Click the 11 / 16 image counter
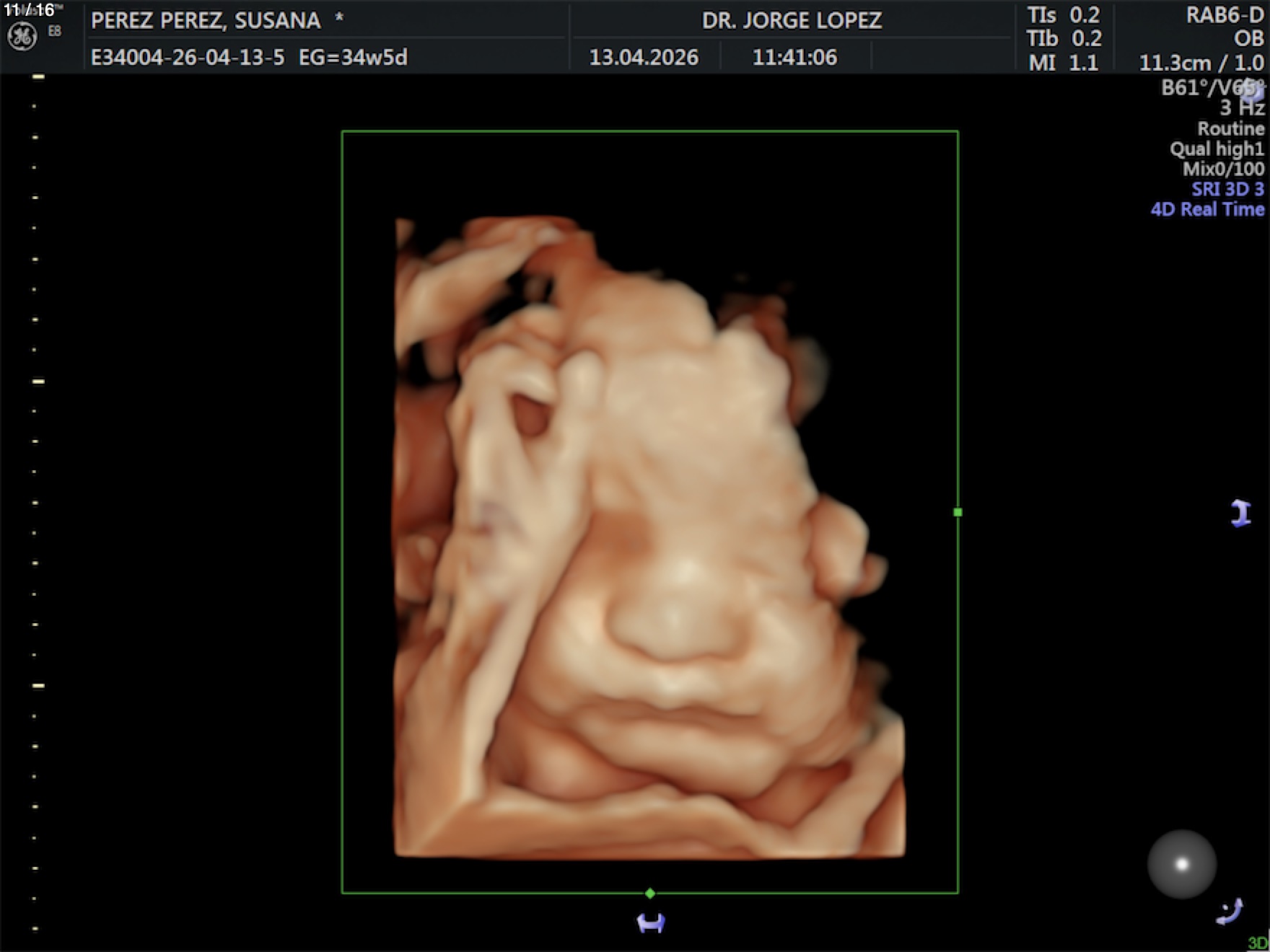The image size is (1270, 952). (x=29, y=10)
